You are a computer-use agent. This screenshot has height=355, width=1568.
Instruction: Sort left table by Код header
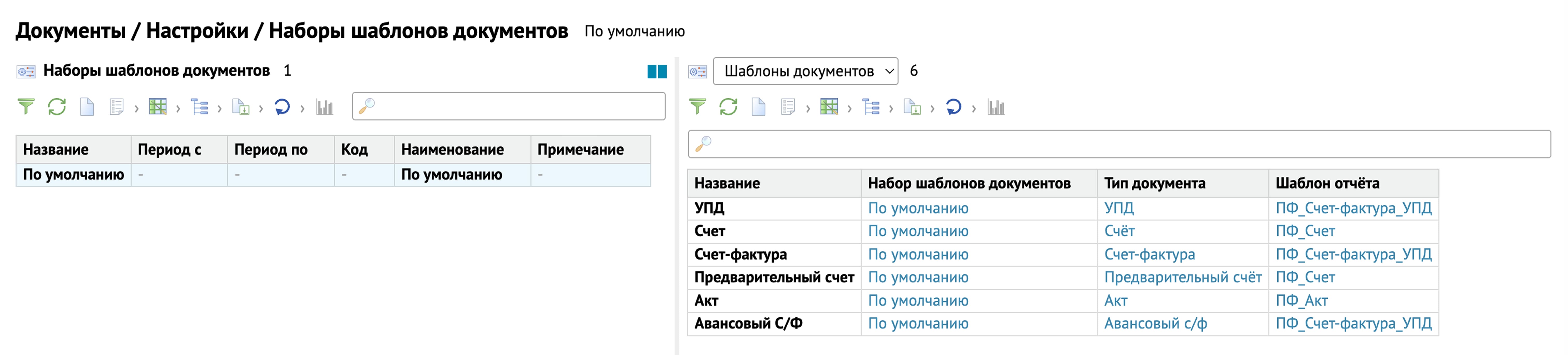pyautogui.click(x=364, y=149)
